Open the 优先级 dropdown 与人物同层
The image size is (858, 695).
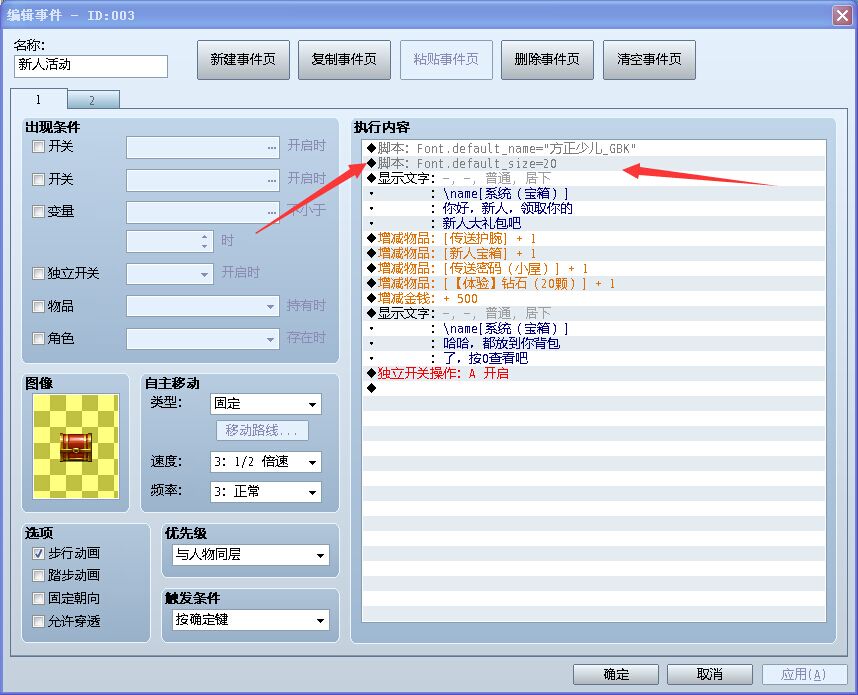[251, 555]
